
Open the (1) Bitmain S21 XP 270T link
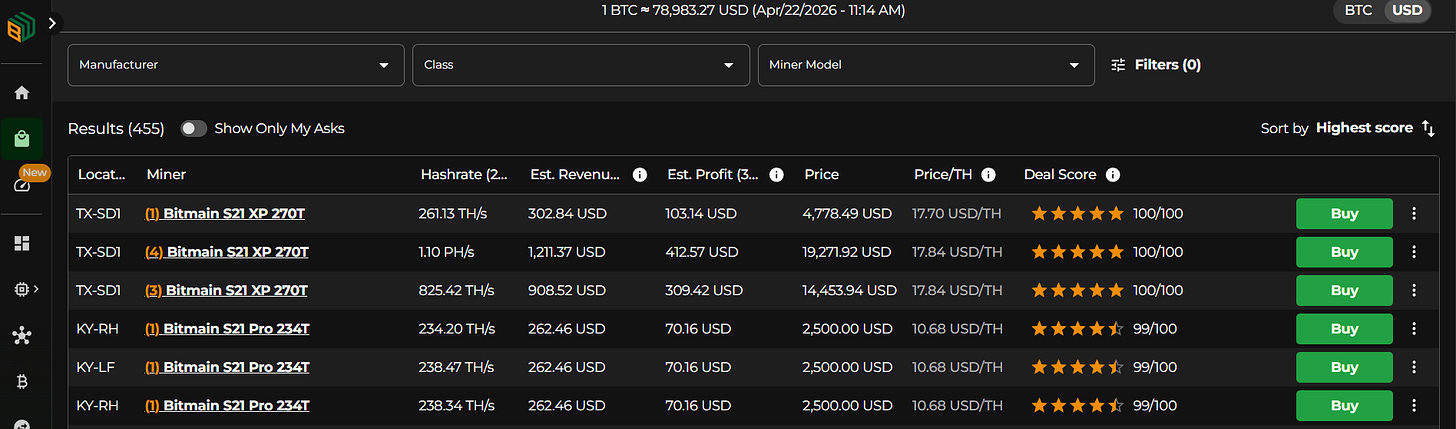227,213
